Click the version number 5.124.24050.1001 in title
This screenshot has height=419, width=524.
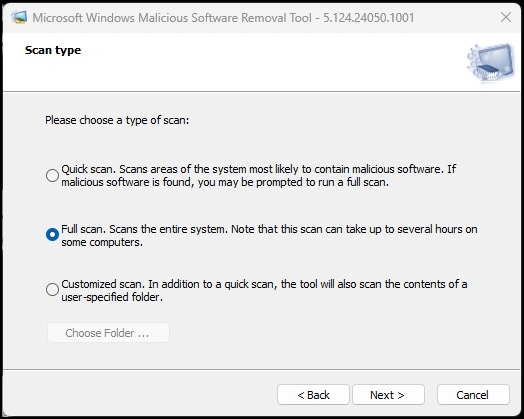point(369,17)
